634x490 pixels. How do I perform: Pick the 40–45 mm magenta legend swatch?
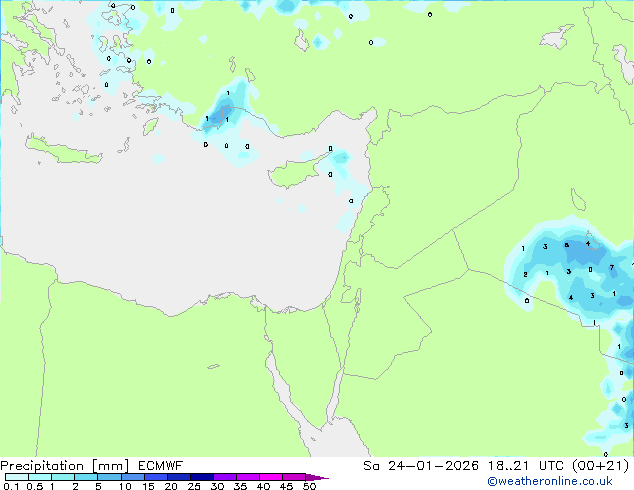(x=271, y=477)
